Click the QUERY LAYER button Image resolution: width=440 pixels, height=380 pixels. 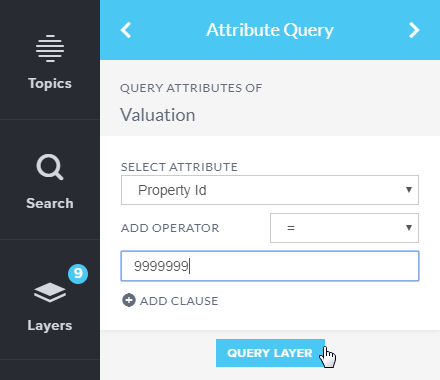(x=270, y=353)
